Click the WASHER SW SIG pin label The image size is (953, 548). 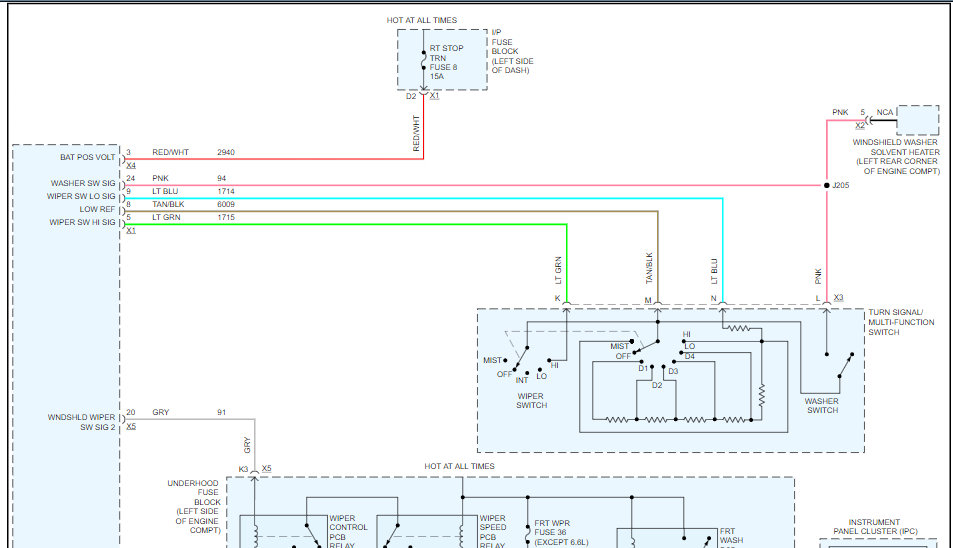coord(83,183)
